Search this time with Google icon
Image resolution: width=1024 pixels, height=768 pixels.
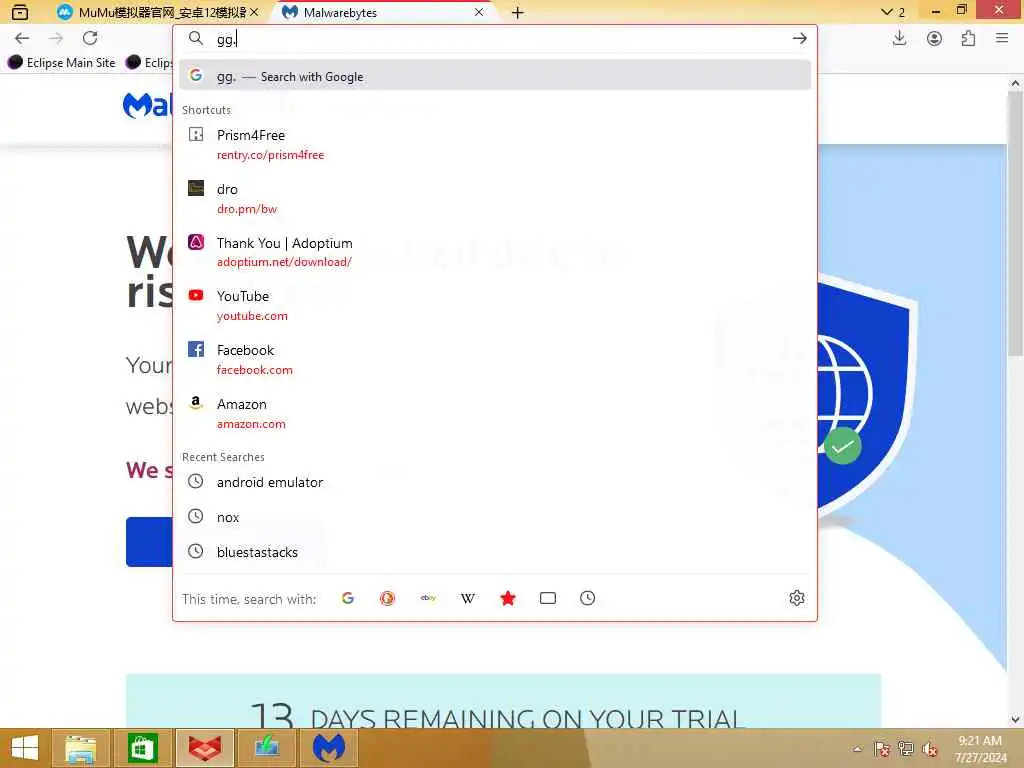(x=347, y=598)
